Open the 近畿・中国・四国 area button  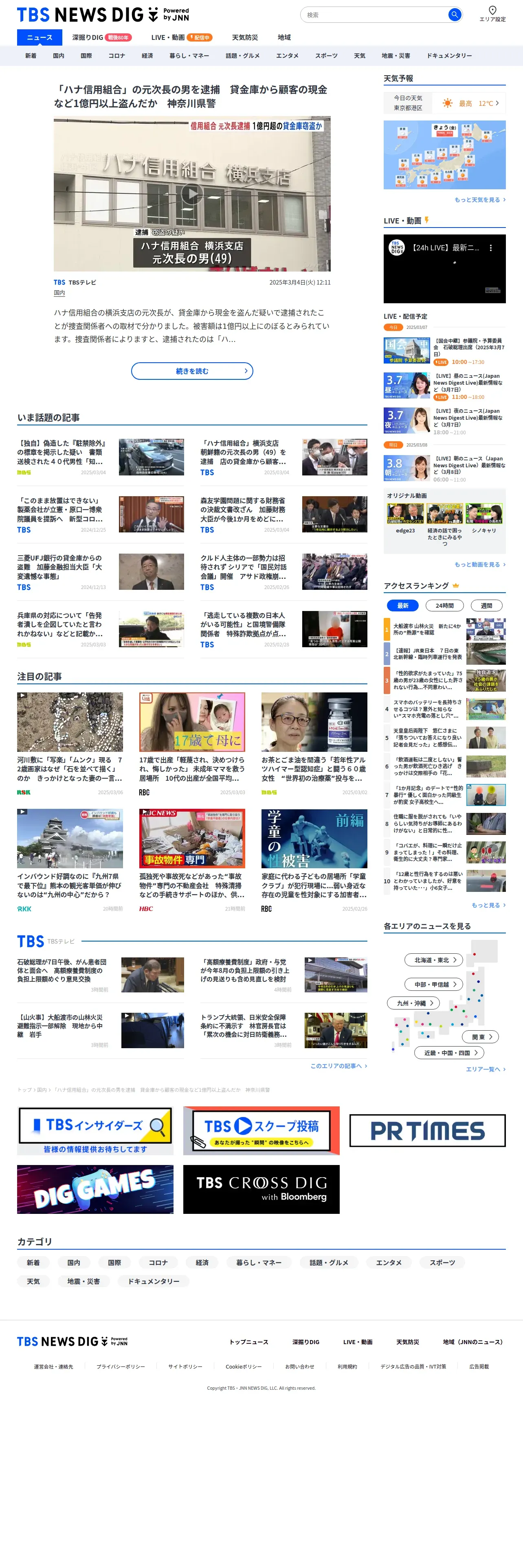[449, 1052]
